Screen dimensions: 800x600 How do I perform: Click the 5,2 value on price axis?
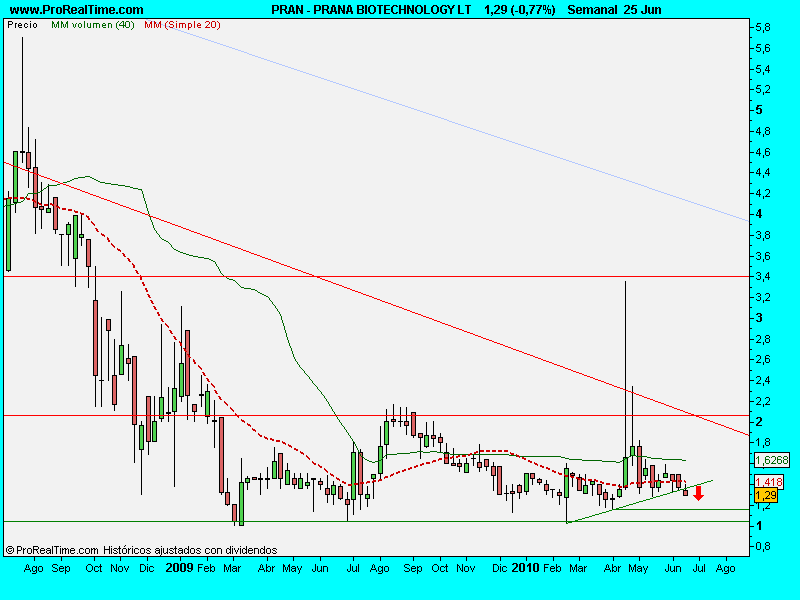763,90
